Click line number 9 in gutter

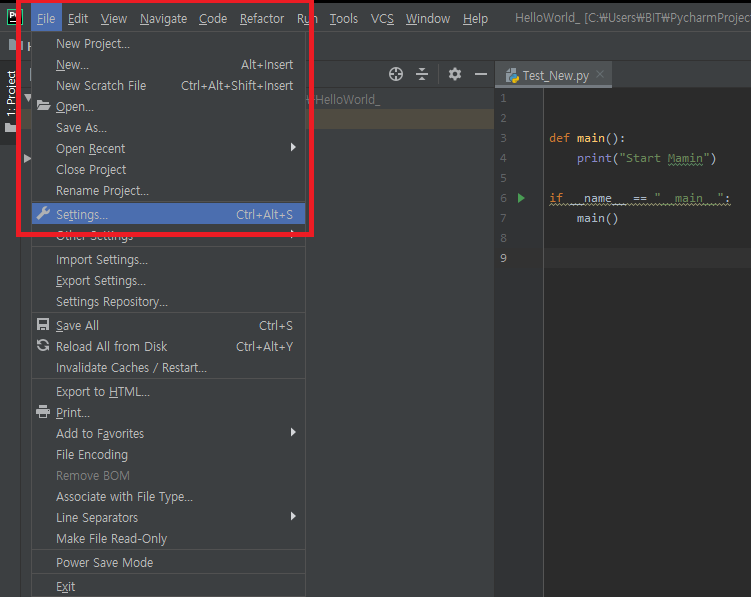[503, 258]
